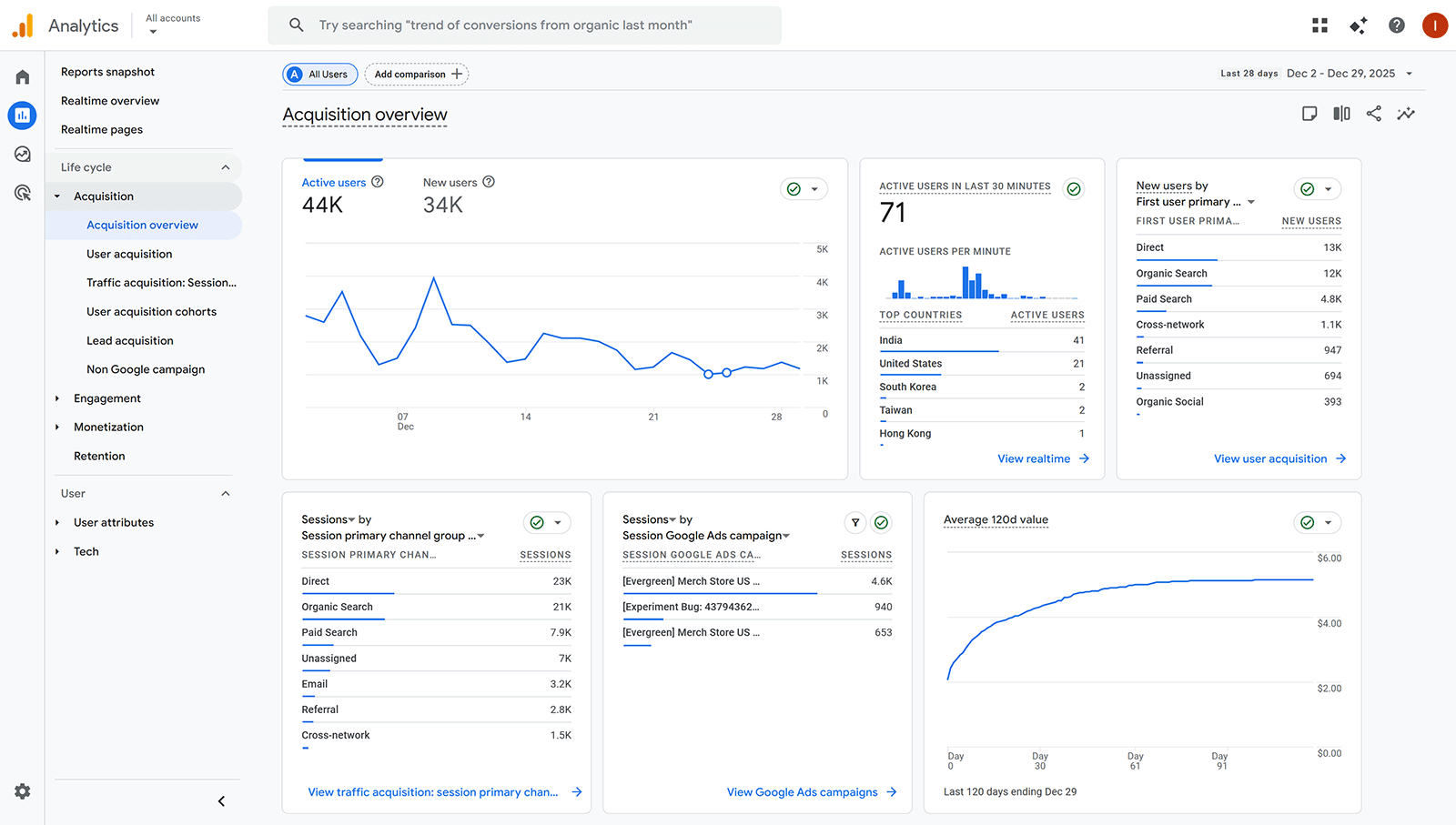Image resolution: width=1456 pixels, height=825 pixels.
Task: Select User acquisition in the sidebar
Action: coord(128,254)
